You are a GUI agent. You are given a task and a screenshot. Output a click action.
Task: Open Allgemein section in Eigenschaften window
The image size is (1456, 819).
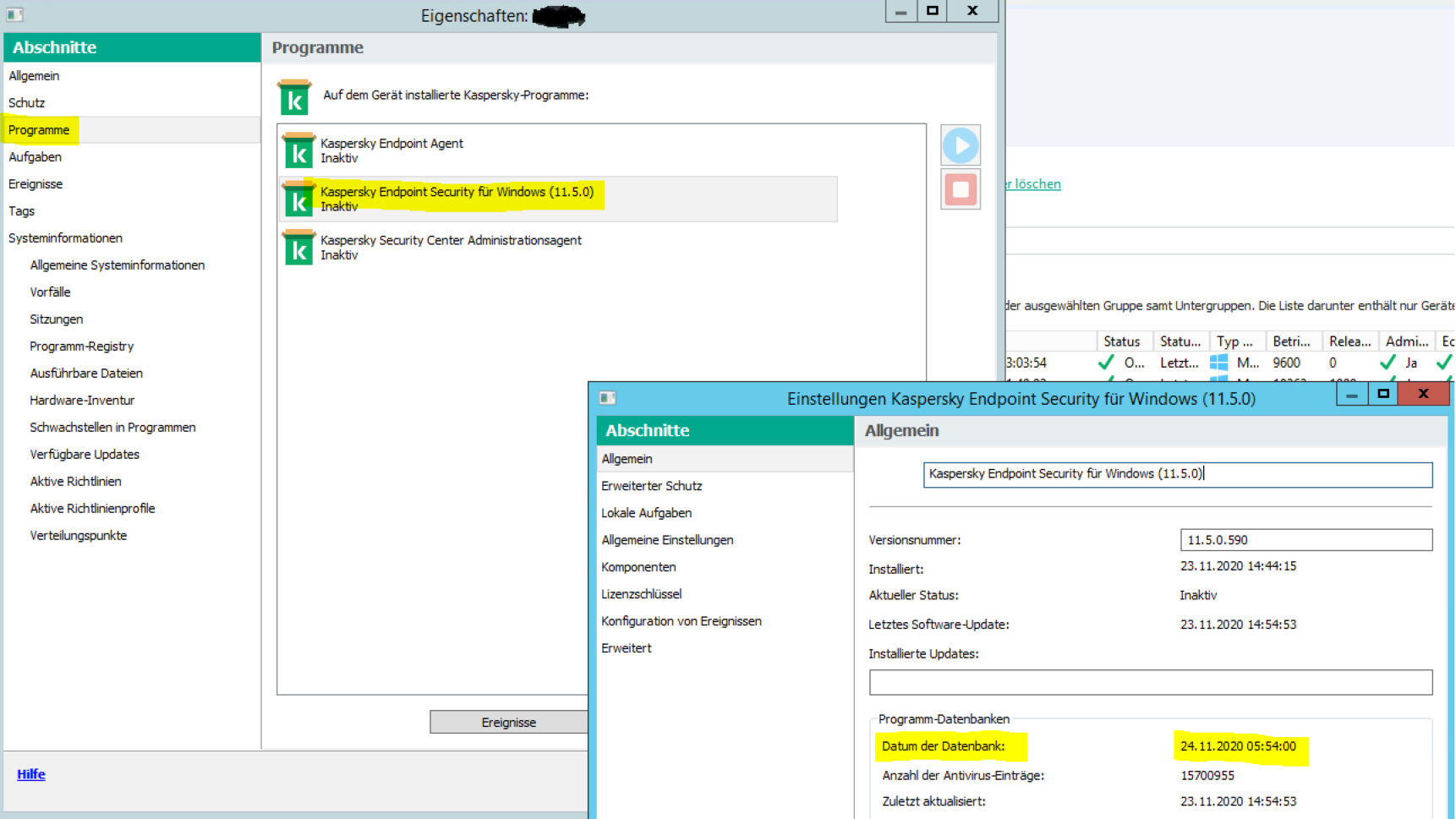[34, 76]
